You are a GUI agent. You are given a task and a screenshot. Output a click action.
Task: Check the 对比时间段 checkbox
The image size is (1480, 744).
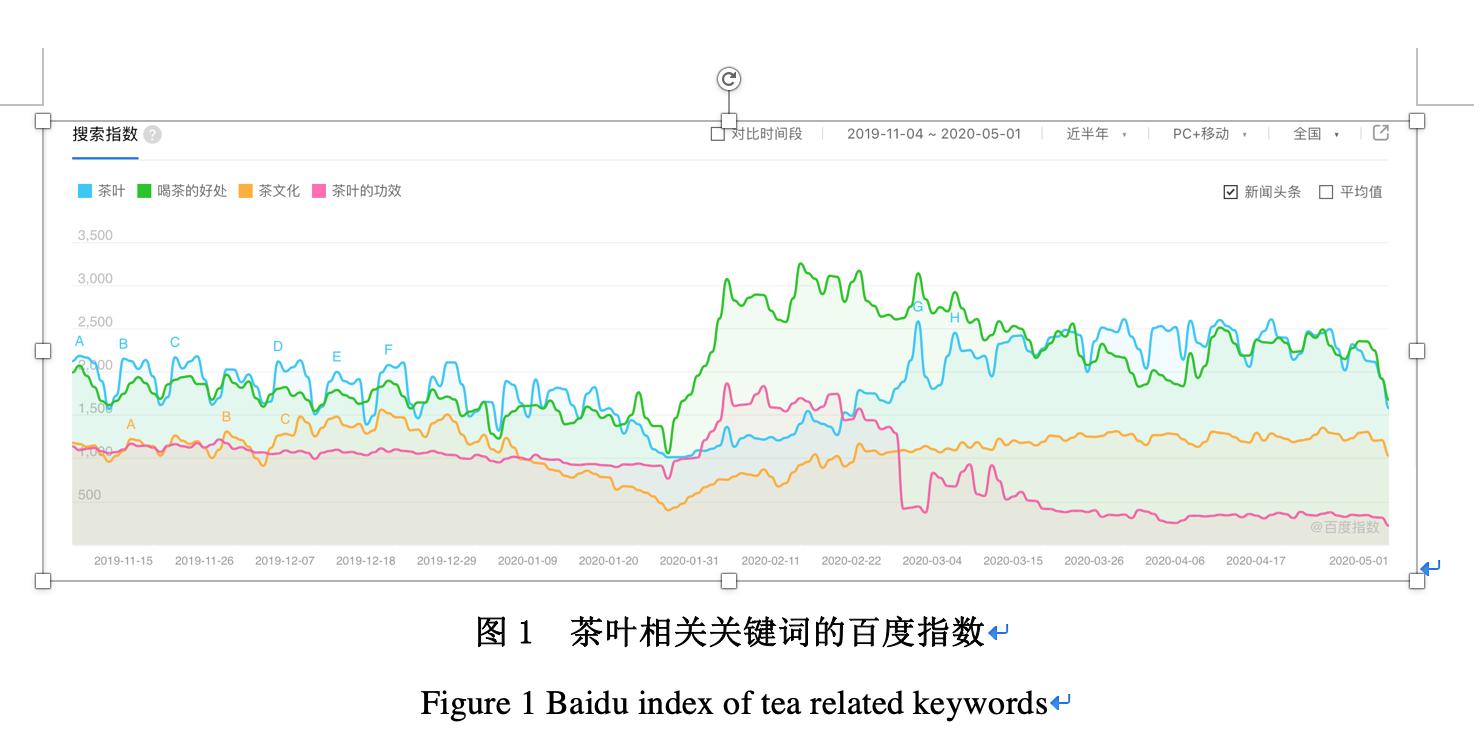click(717, 133)
